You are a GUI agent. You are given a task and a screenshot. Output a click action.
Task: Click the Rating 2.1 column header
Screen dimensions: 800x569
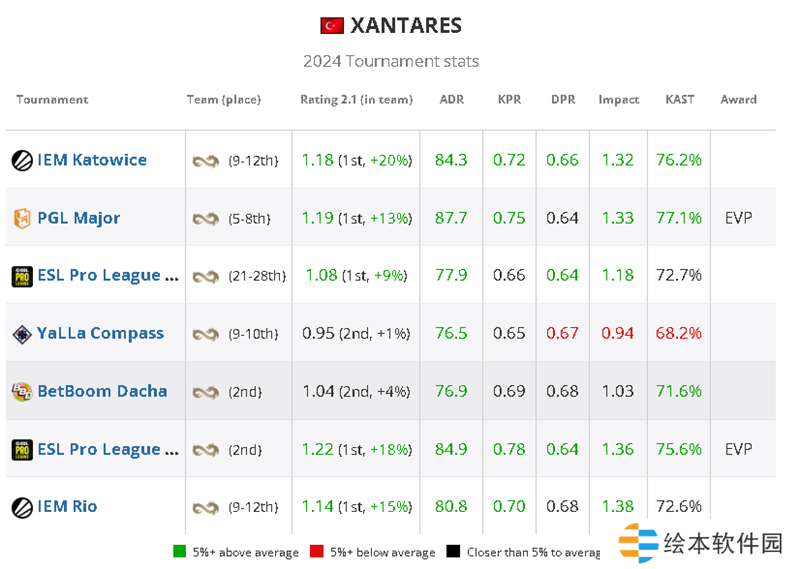click(355, 100)
